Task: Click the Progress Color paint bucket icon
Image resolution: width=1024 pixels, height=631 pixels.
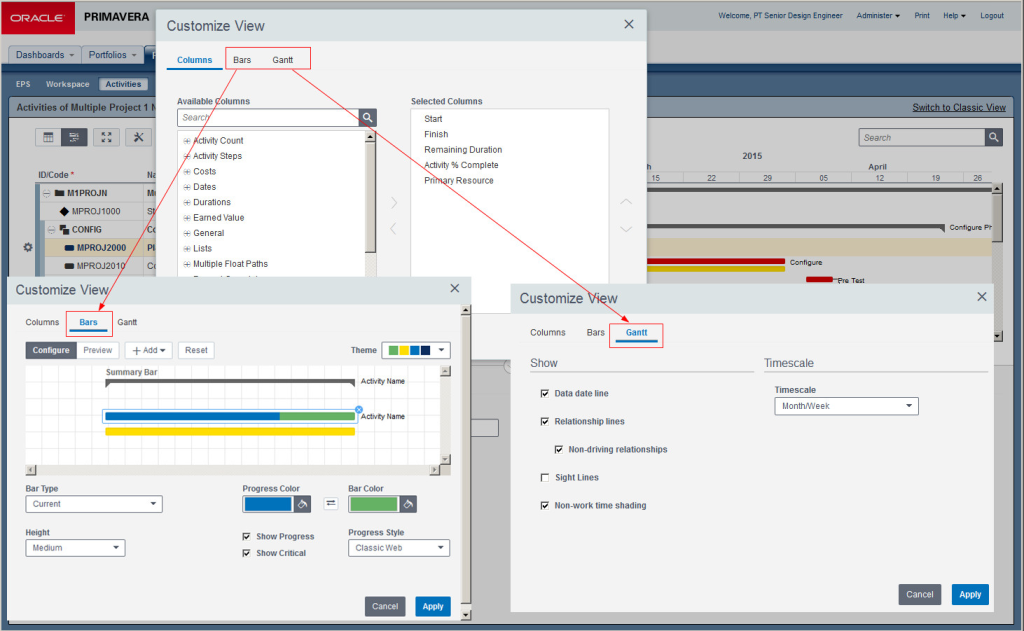Action: point(302,504)
